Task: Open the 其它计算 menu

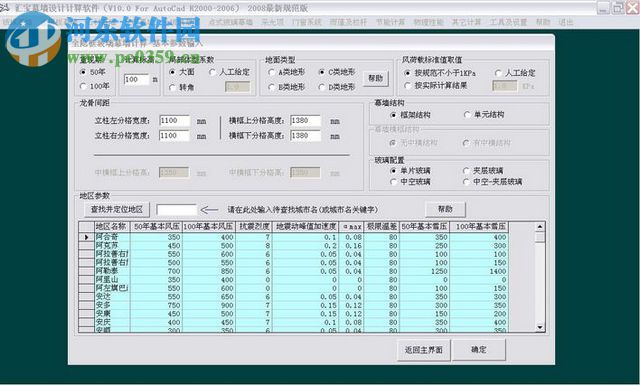Action: point(466,22)
